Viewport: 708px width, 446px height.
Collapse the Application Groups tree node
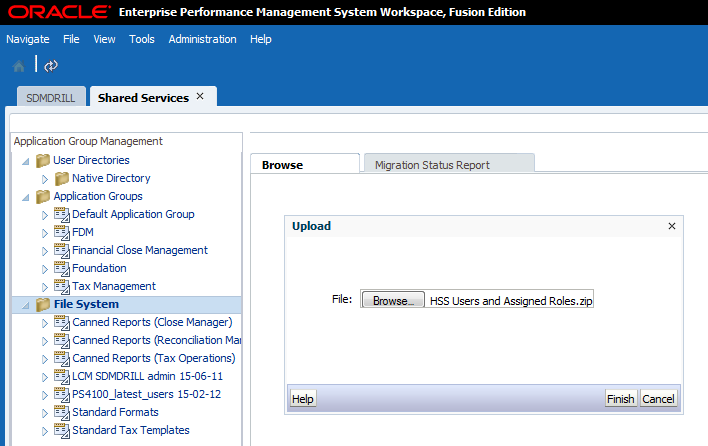point(25,197)
